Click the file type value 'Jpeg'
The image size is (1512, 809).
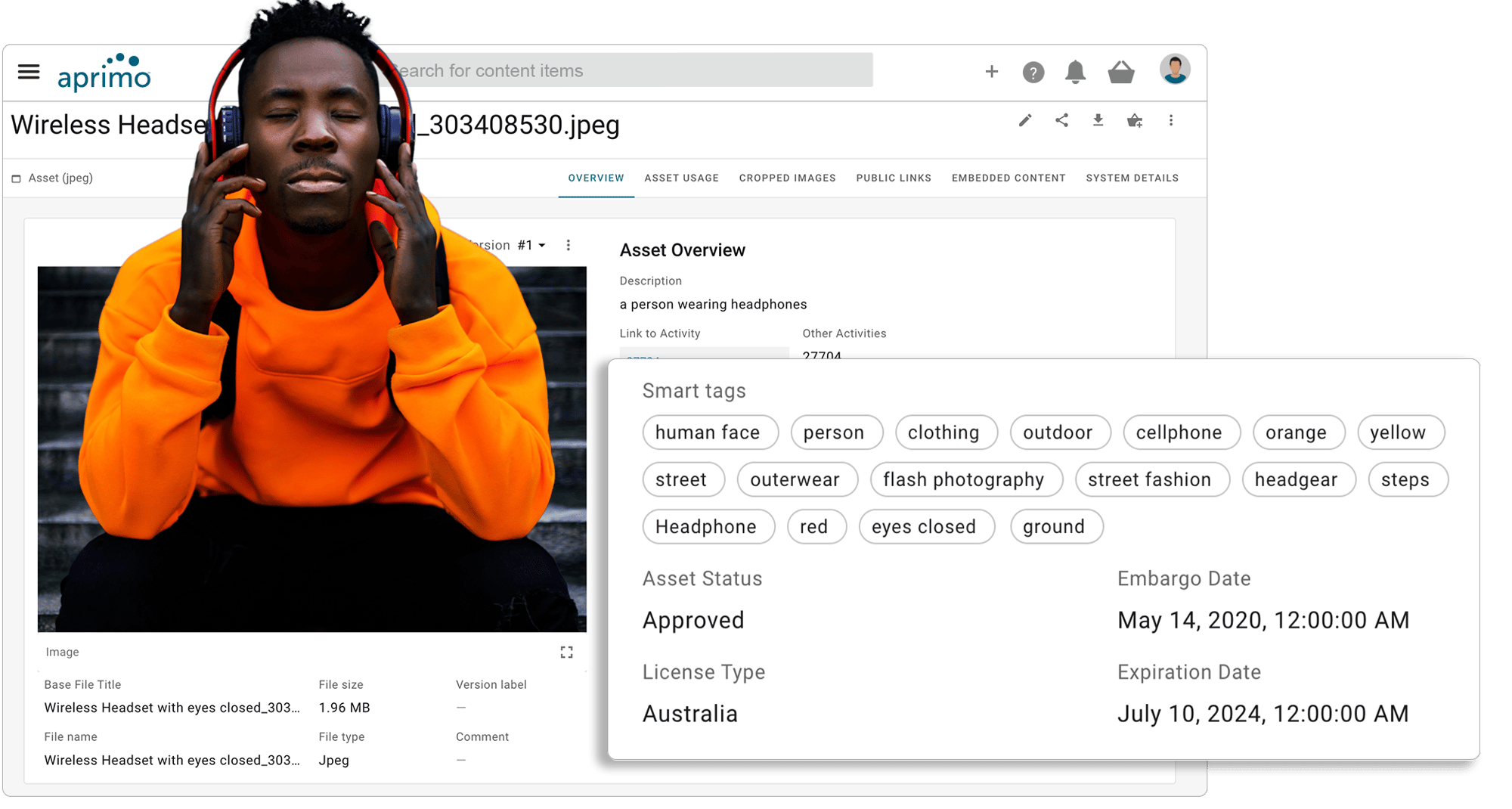[x=333, y=761]
